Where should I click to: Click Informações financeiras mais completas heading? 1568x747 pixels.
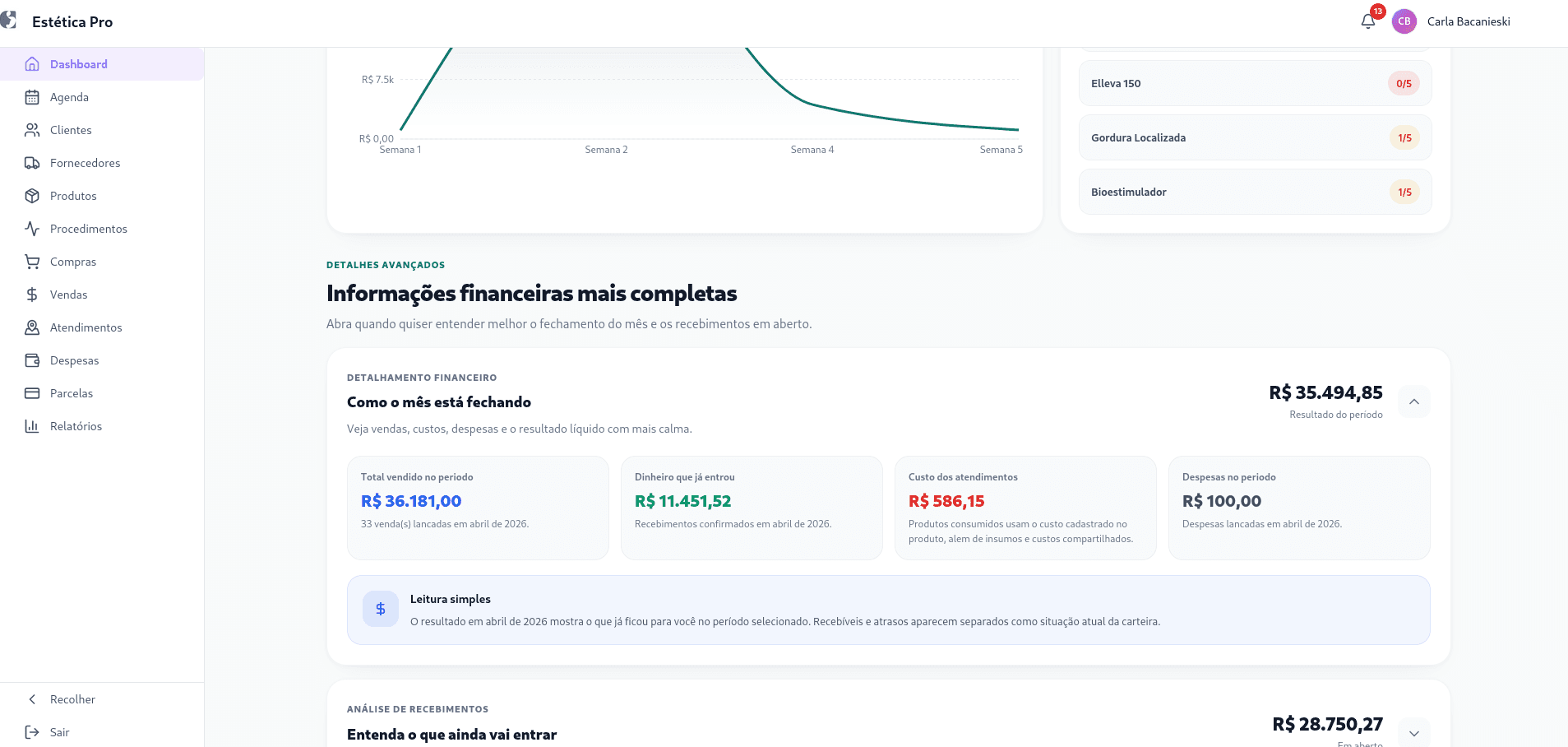[532, 293]
